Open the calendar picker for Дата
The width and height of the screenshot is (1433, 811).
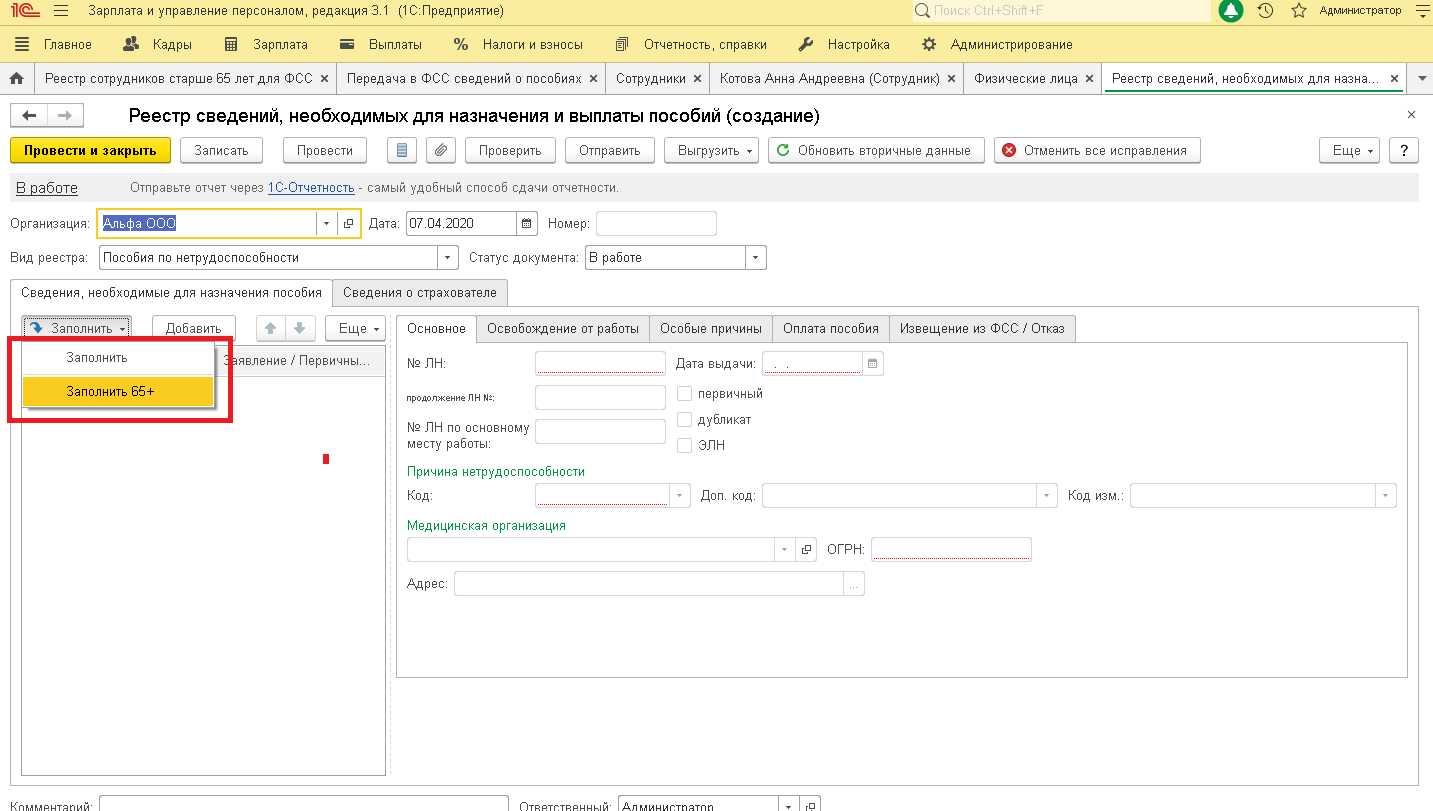pyautogui.click(x=528, y=224)
